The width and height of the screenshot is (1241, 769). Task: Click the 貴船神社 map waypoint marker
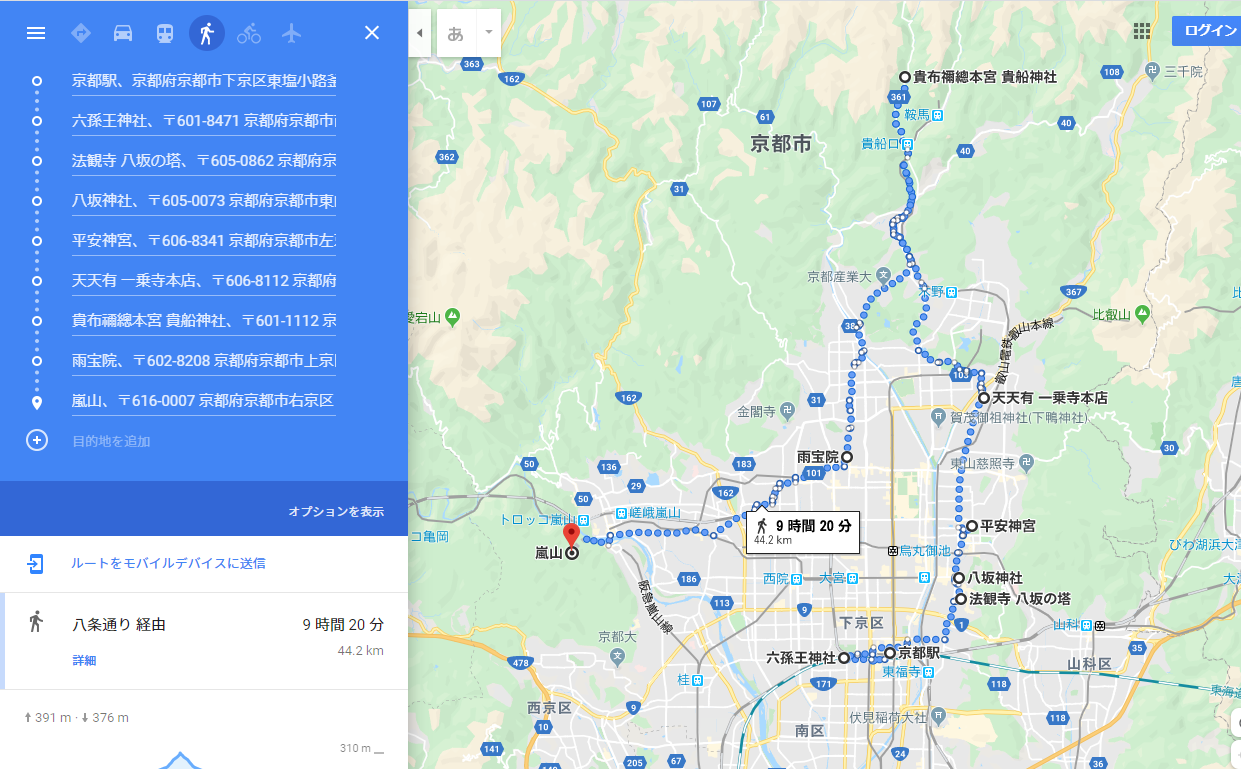pyautogui.click(x=905, y=77)
